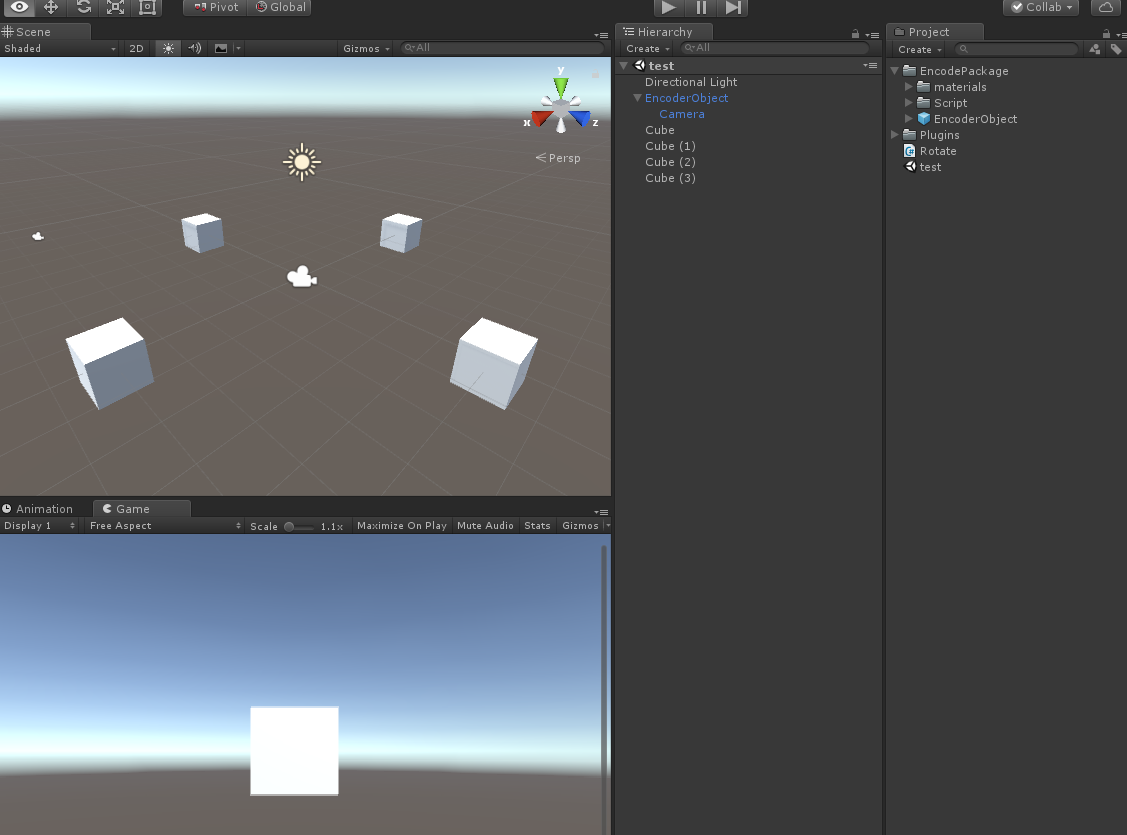This screenshot has width=1127, height=835.
Task: Click the Mute Audio button
Action: (x=485, y=525)
